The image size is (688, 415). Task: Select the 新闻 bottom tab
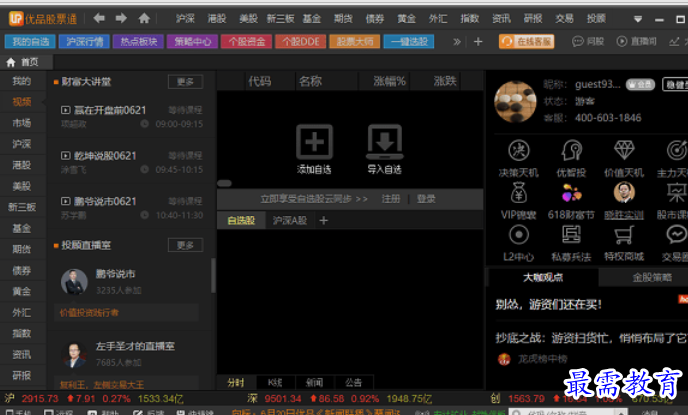pyautogui.click(x=315, y=383)
